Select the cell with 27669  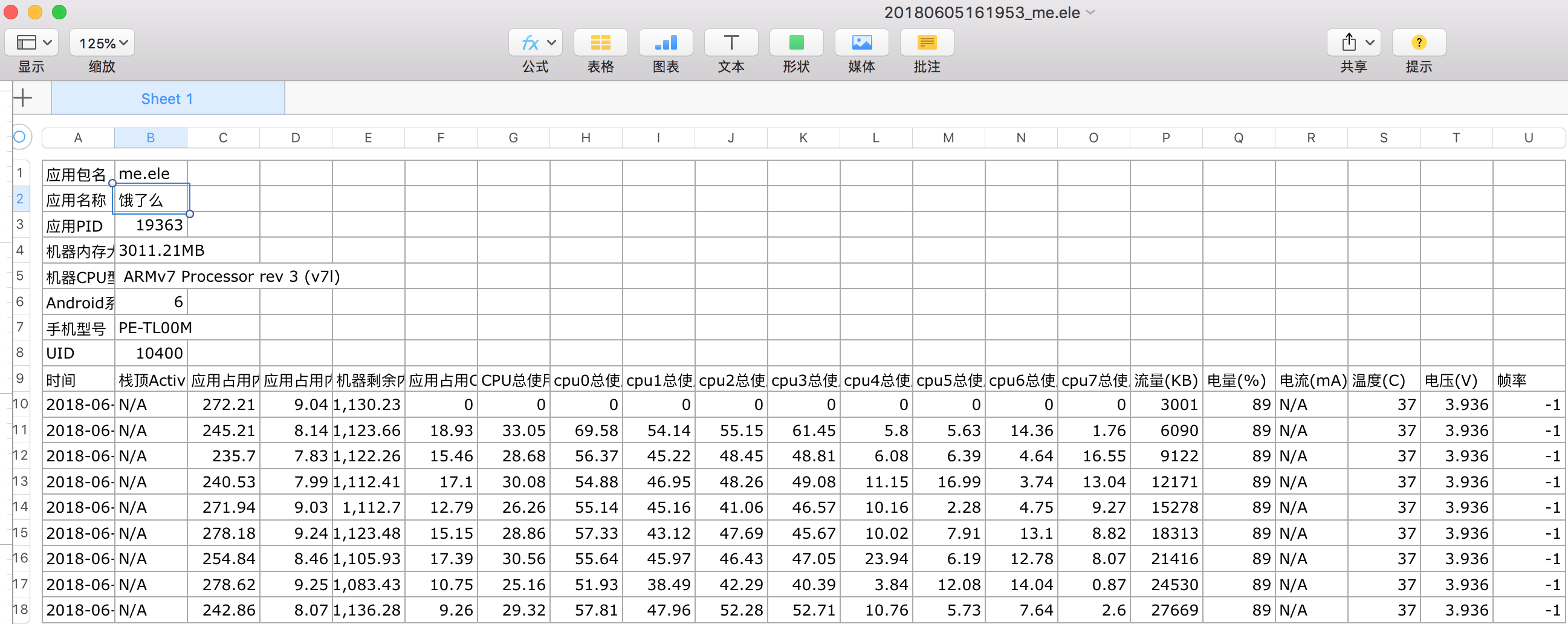point(1165,610)
